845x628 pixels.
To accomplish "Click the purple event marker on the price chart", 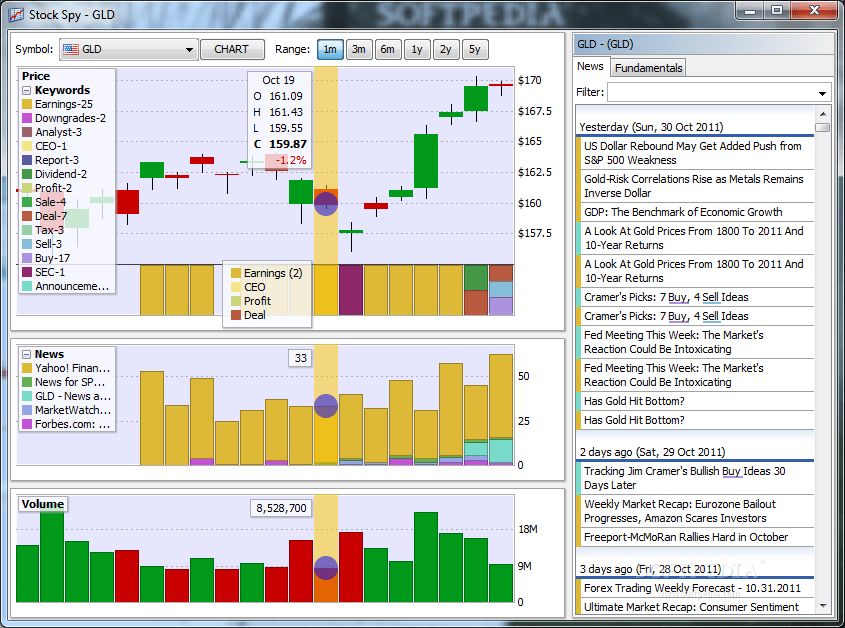I will click(x=325, y=203).
